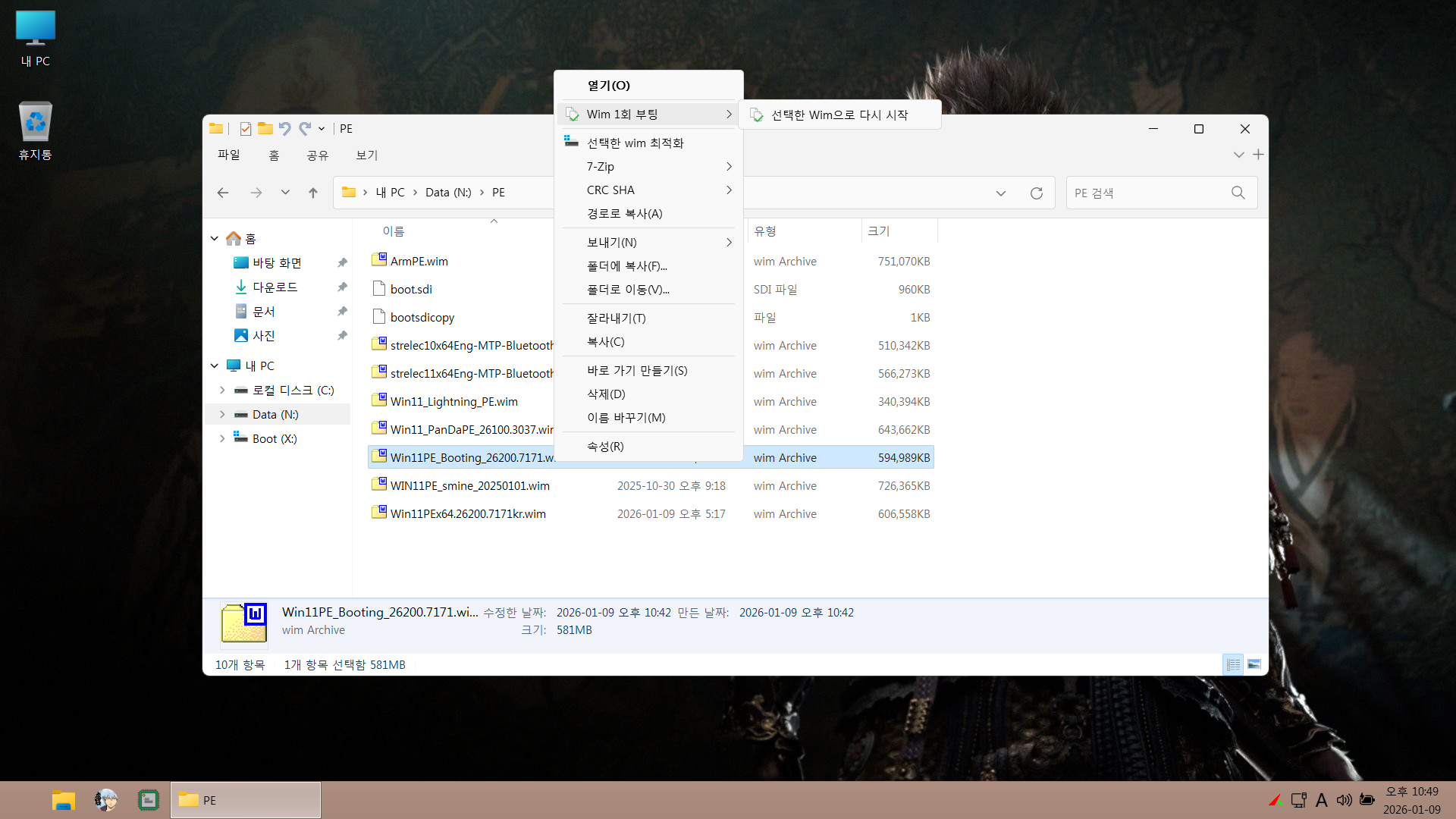Select the ArmPE.wim file
The image size is (1456, 819).
[x=419, y=261]
